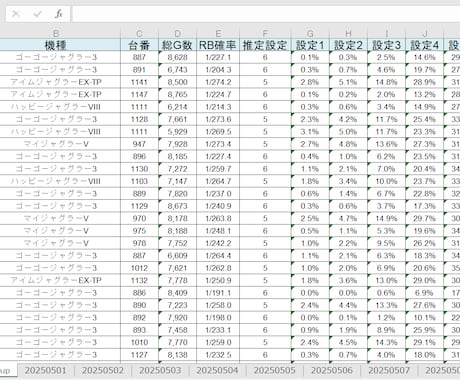460x380 pixels.
Task: Click the 機種 header cell
Action: pyautogui.click(x=56, y=45)
